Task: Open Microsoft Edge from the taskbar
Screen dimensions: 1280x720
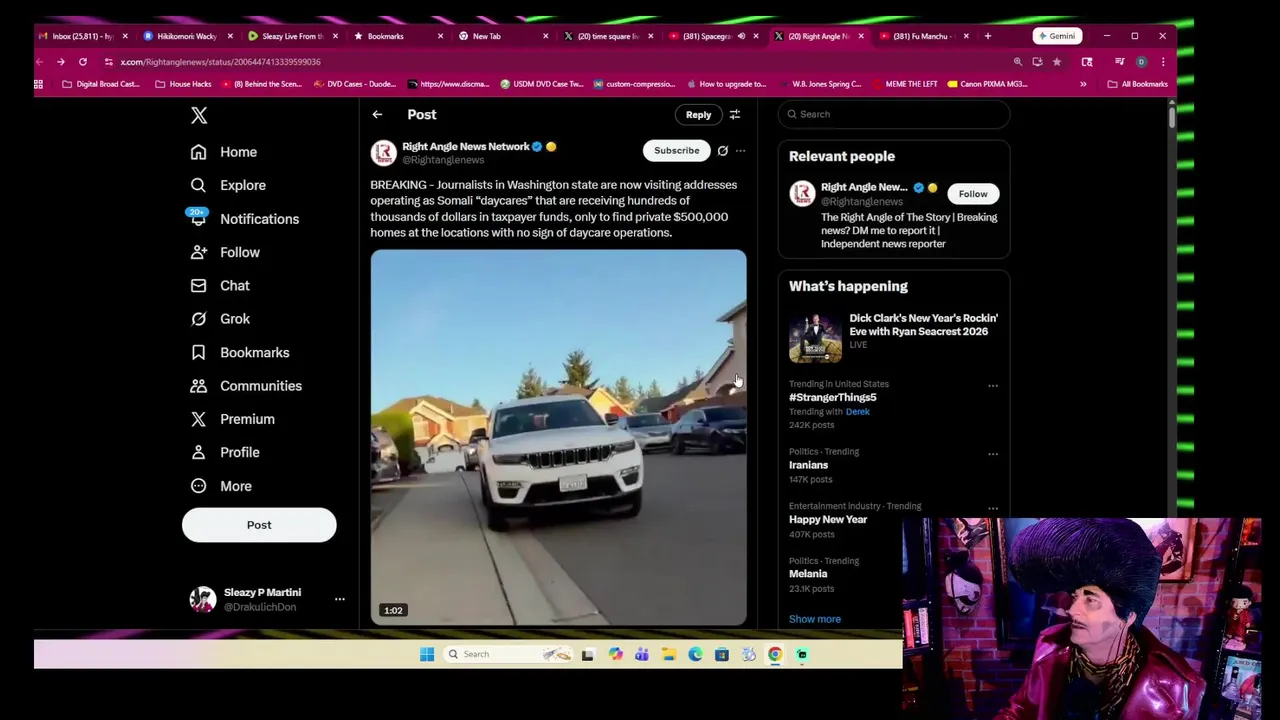Action: tap(695, 655)
